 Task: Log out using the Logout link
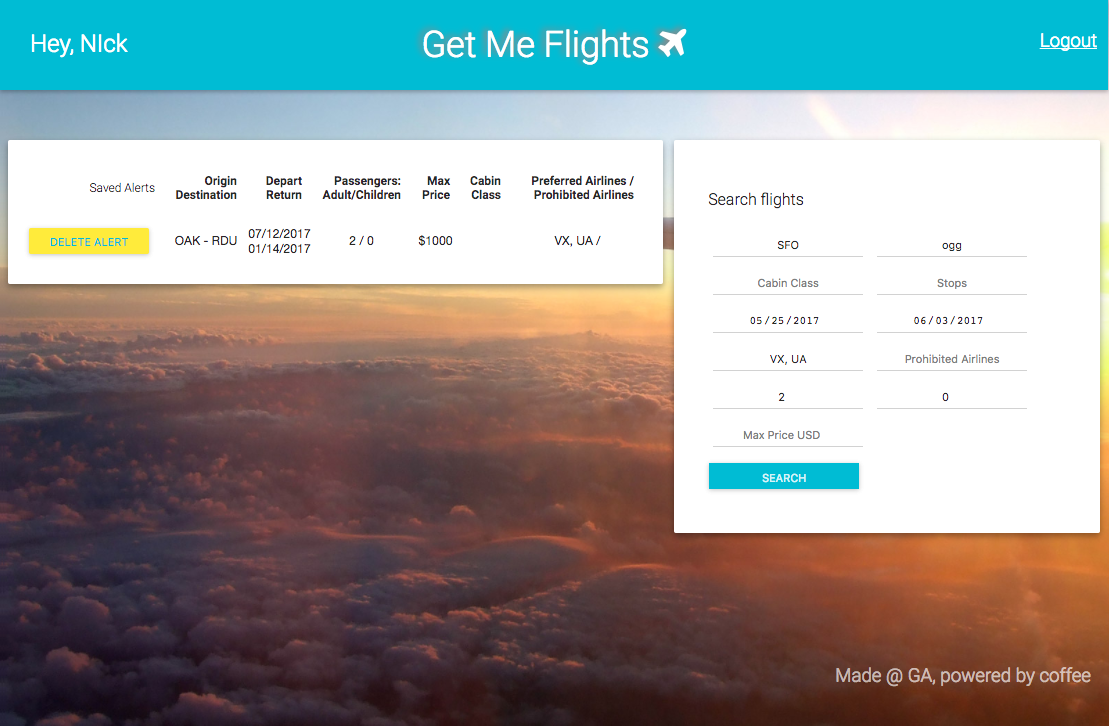point(1067,41)
